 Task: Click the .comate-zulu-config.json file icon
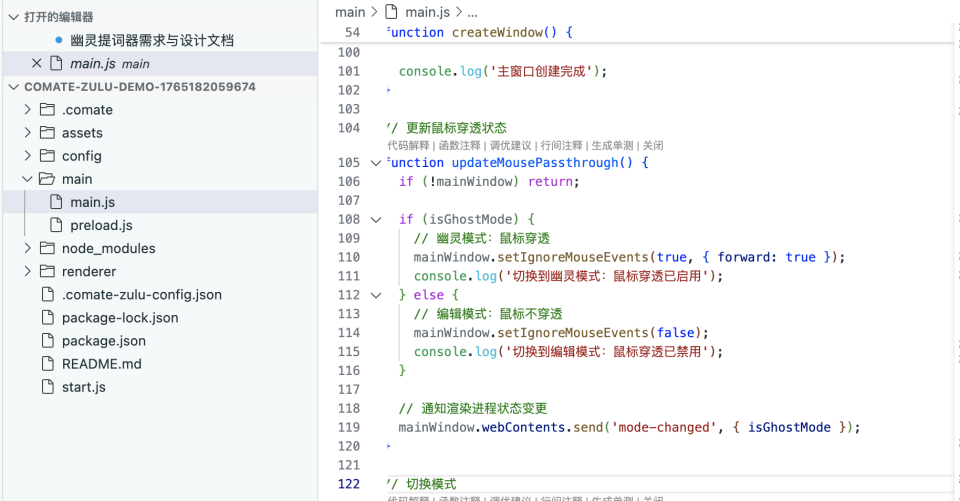pos(48,295)
